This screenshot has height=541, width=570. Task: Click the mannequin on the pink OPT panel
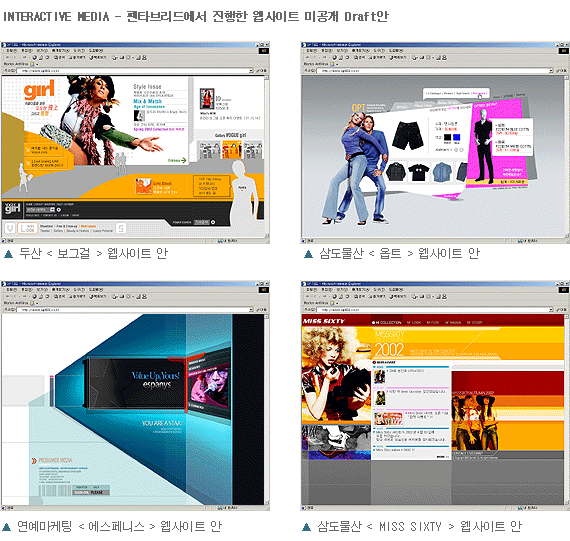click(483, 145)
